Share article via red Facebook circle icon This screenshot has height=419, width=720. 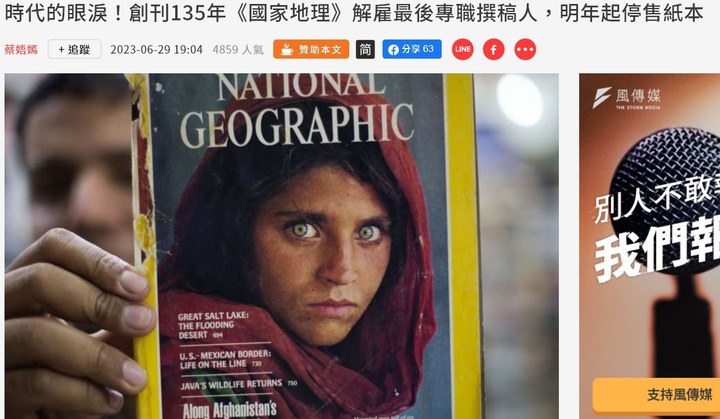coord(494,49)
